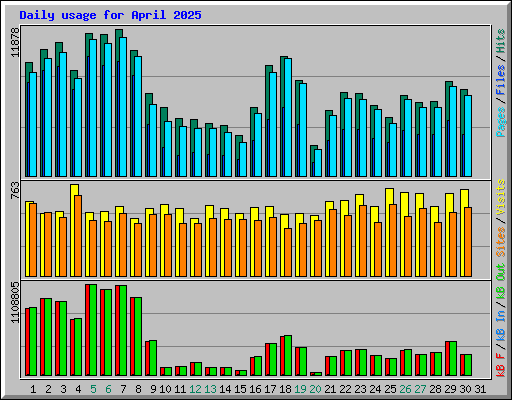
Task: Click day label 1 on the x-axis
Action: click(33, 389)
